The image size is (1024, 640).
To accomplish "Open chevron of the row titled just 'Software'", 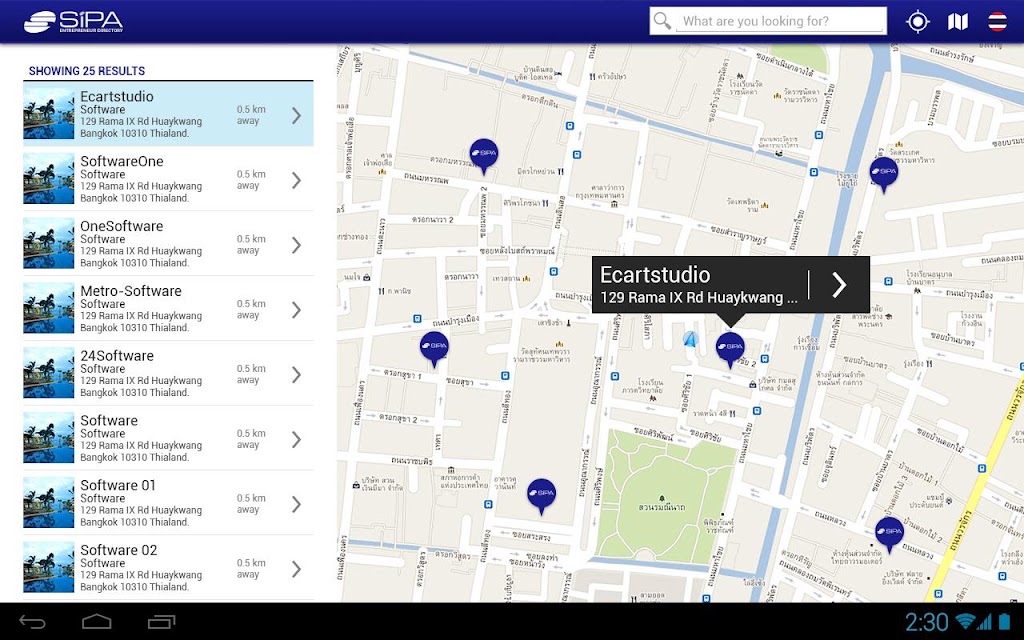I will 296,440.
